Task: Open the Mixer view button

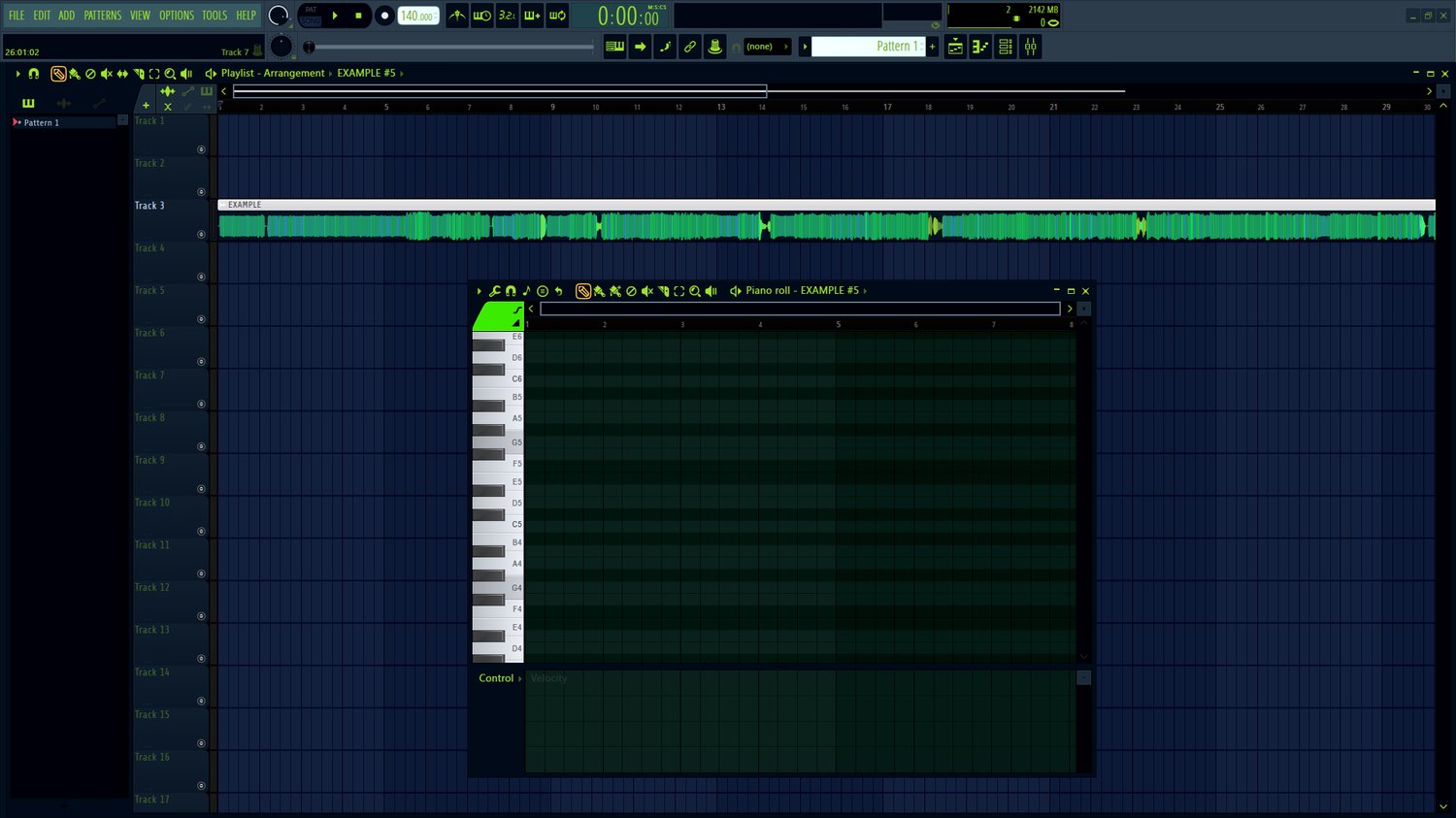Action: point(1030,46)
